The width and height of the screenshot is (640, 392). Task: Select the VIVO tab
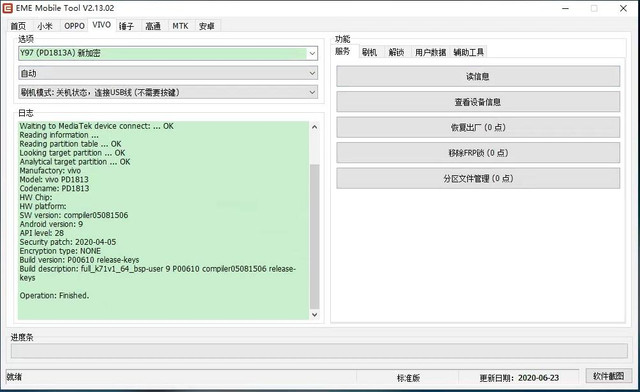click(x=102, y=25)
